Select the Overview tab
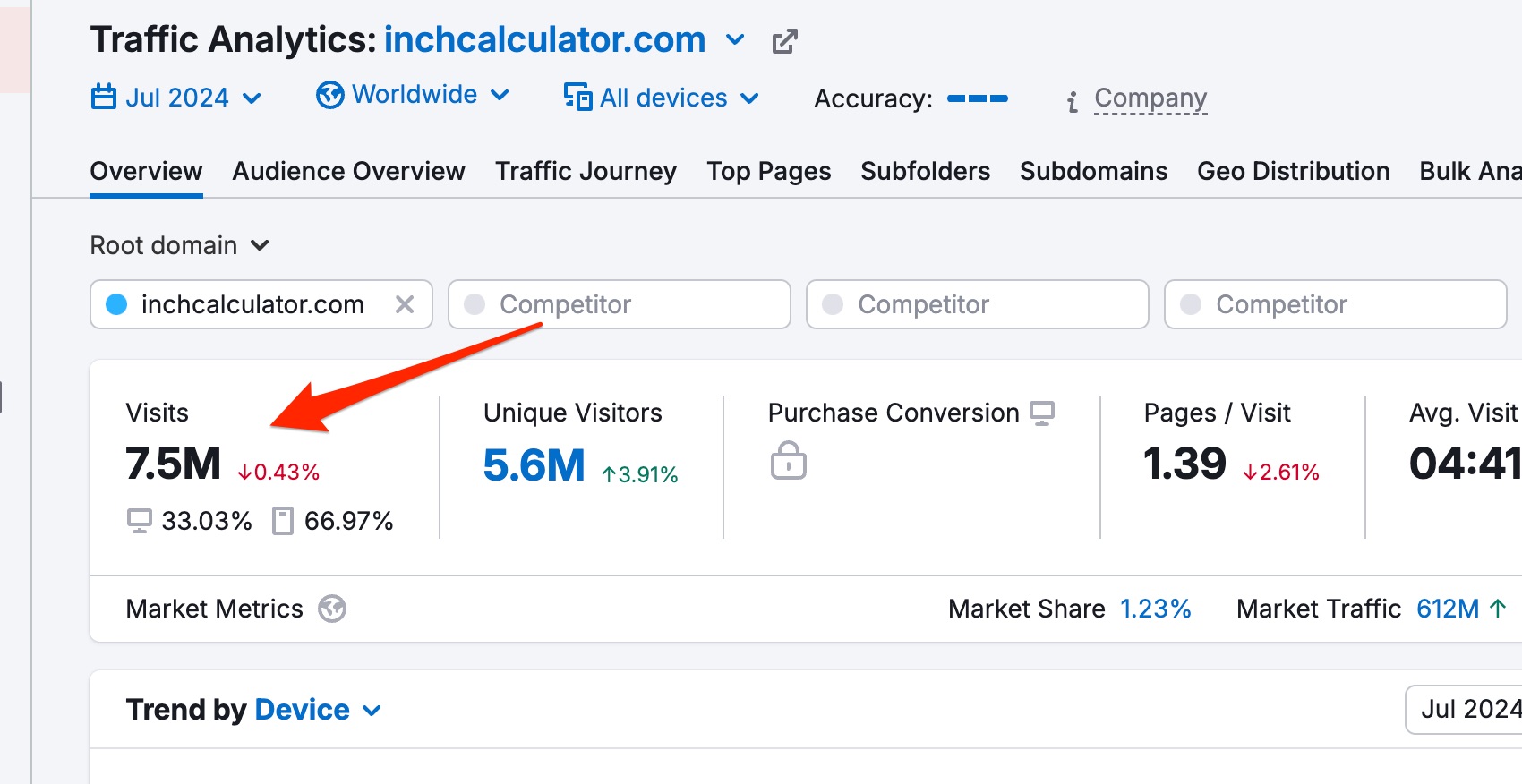Screen dimensions: 1522x784 coord(146,171)
